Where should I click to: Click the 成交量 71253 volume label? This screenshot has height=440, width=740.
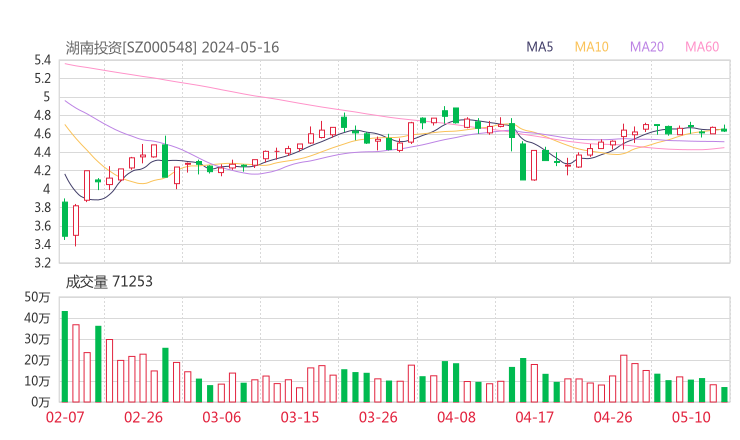coord(109,282)
